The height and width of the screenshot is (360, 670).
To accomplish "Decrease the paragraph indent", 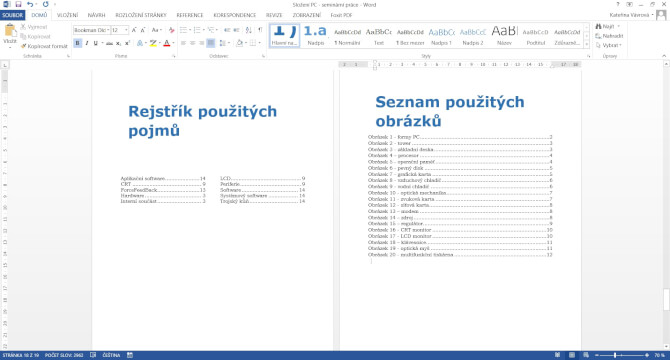I will click(227, 30).
